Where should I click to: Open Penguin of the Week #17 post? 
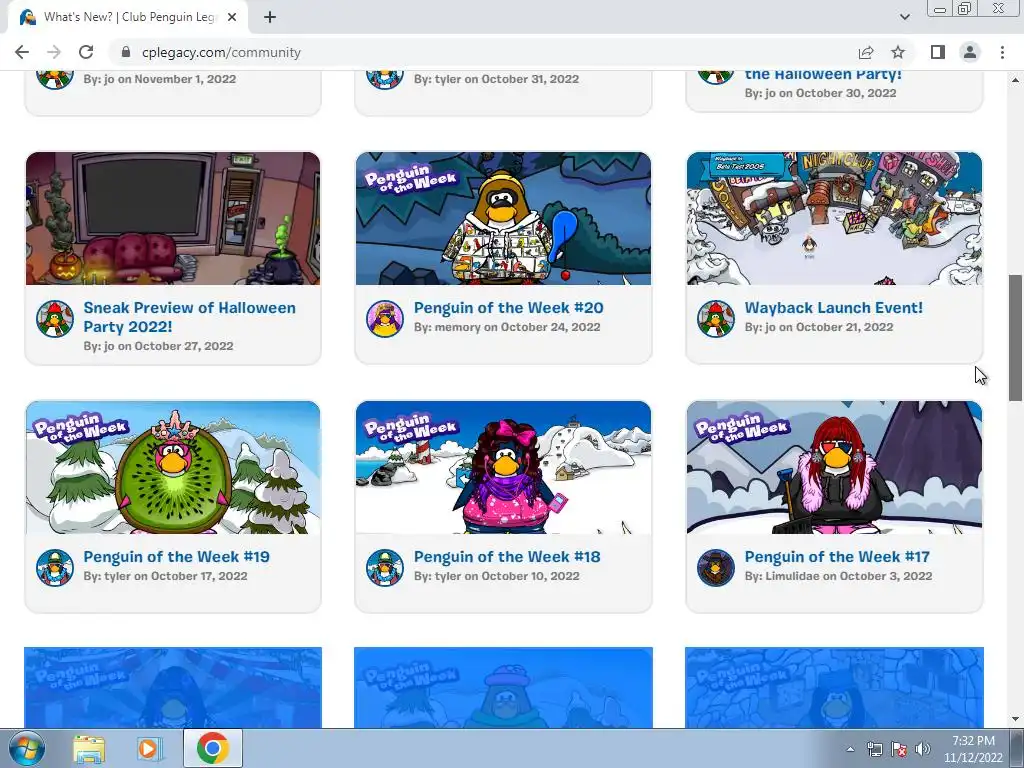tap(837, 556)
